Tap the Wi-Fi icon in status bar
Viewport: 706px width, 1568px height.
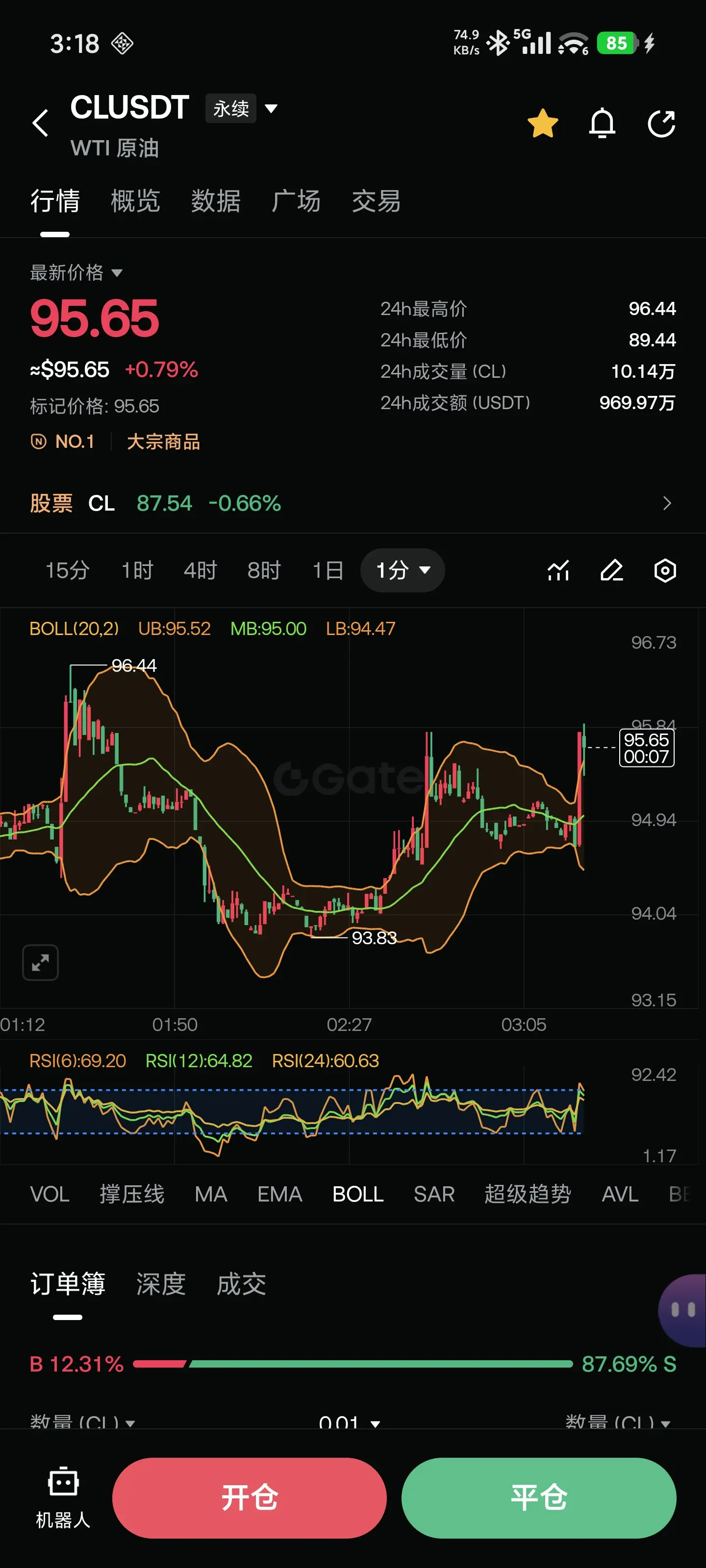click(x=573, y=43)
